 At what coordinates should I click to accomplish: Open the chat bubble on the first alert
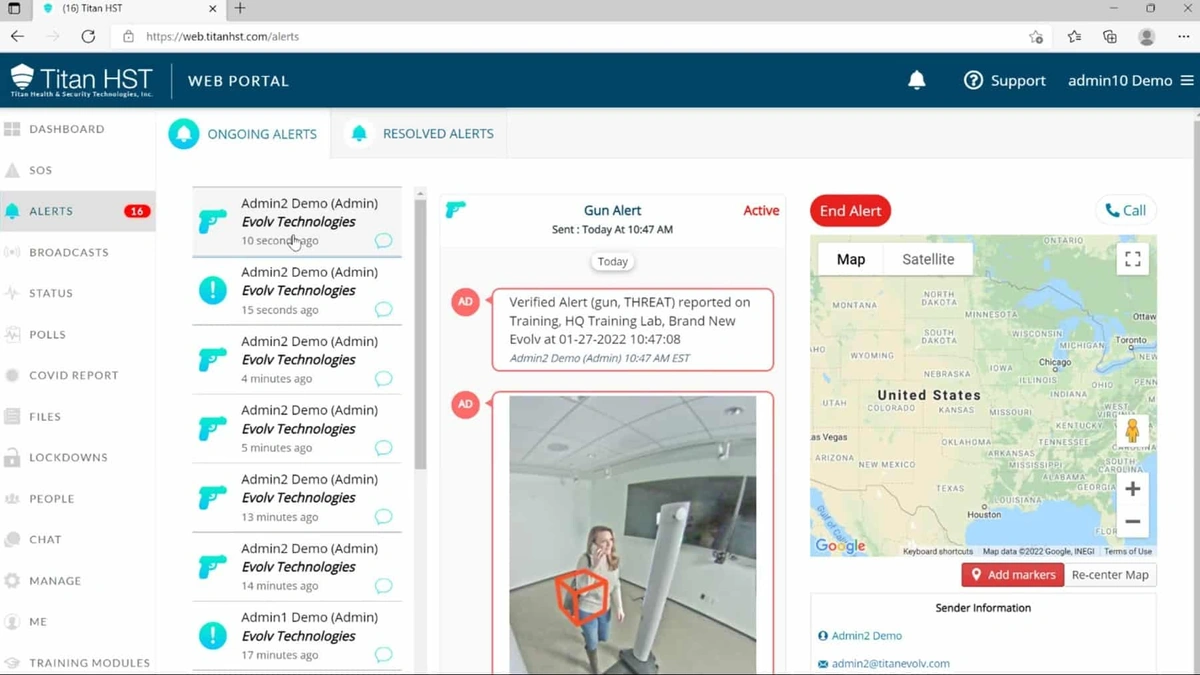(x=382, y=240)
